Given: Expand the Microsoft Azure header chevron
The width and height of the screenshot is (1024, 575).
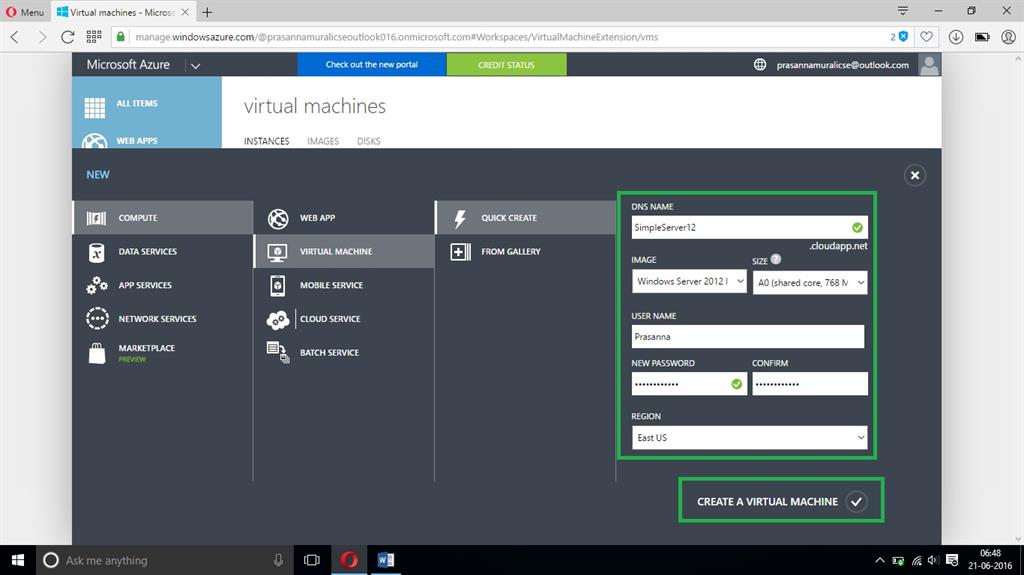Looking at the screenshot, I should point(195,65).
